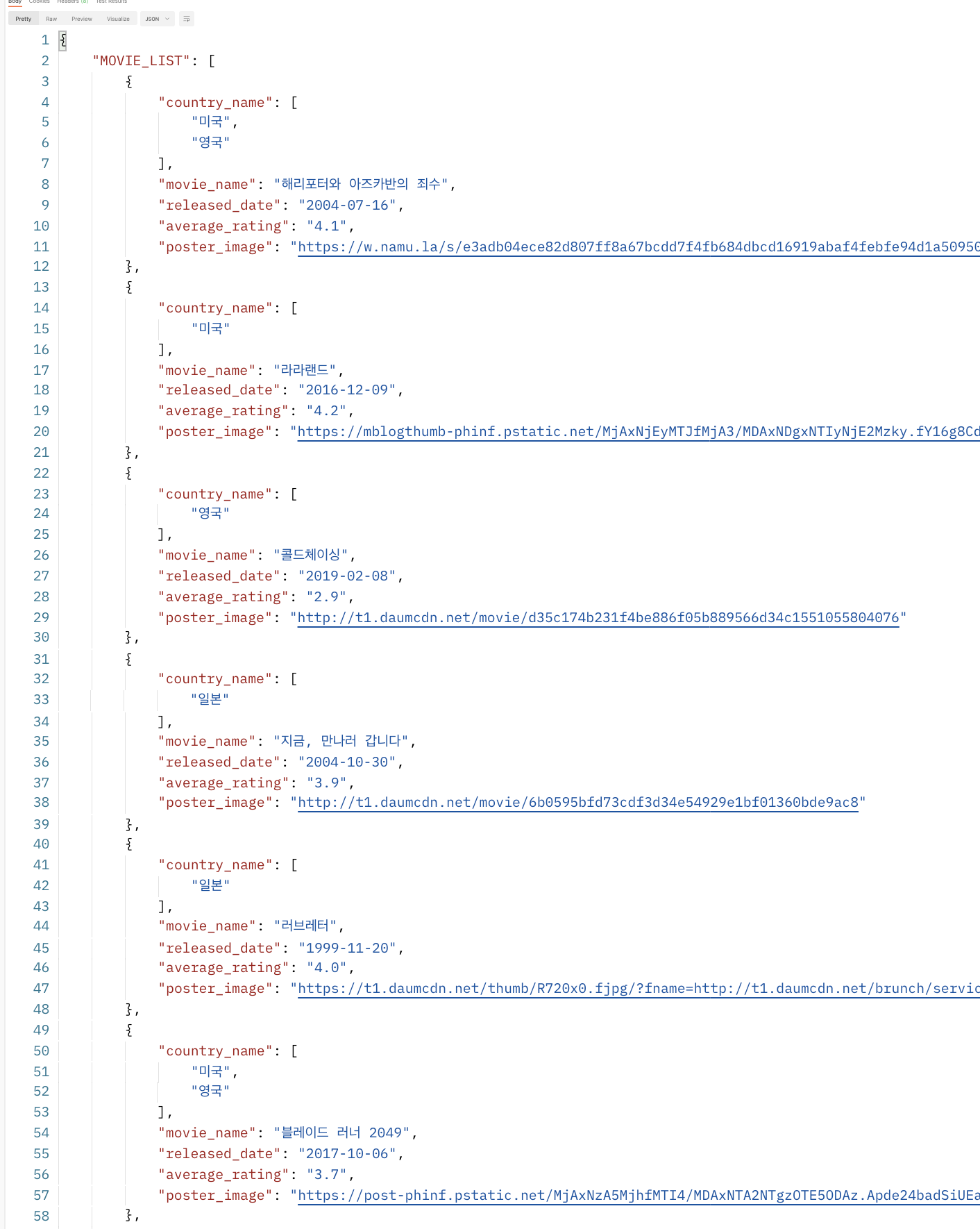
Task: Open the w.namu.la poster image link
Action: [x=639, y=247]
